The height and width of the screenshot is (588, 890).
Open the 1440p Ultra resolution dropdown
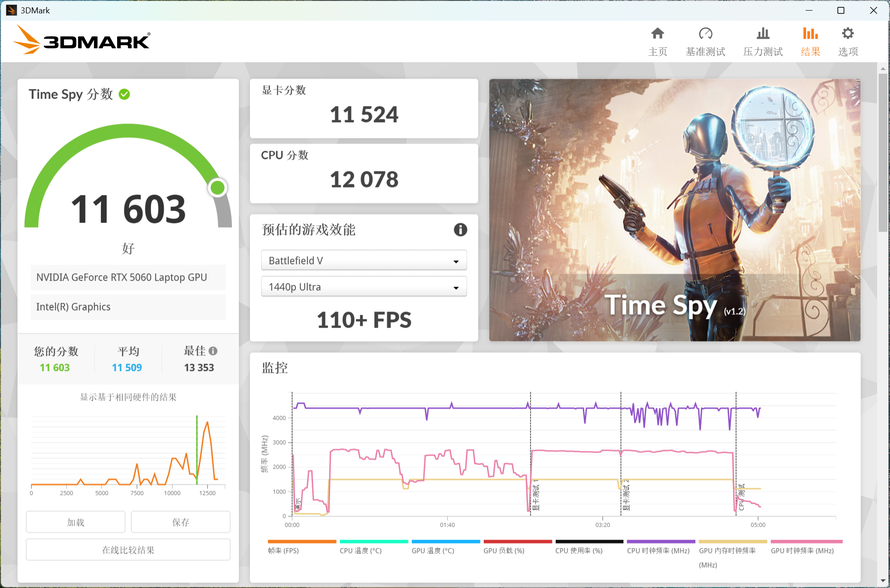coord(364,287)
